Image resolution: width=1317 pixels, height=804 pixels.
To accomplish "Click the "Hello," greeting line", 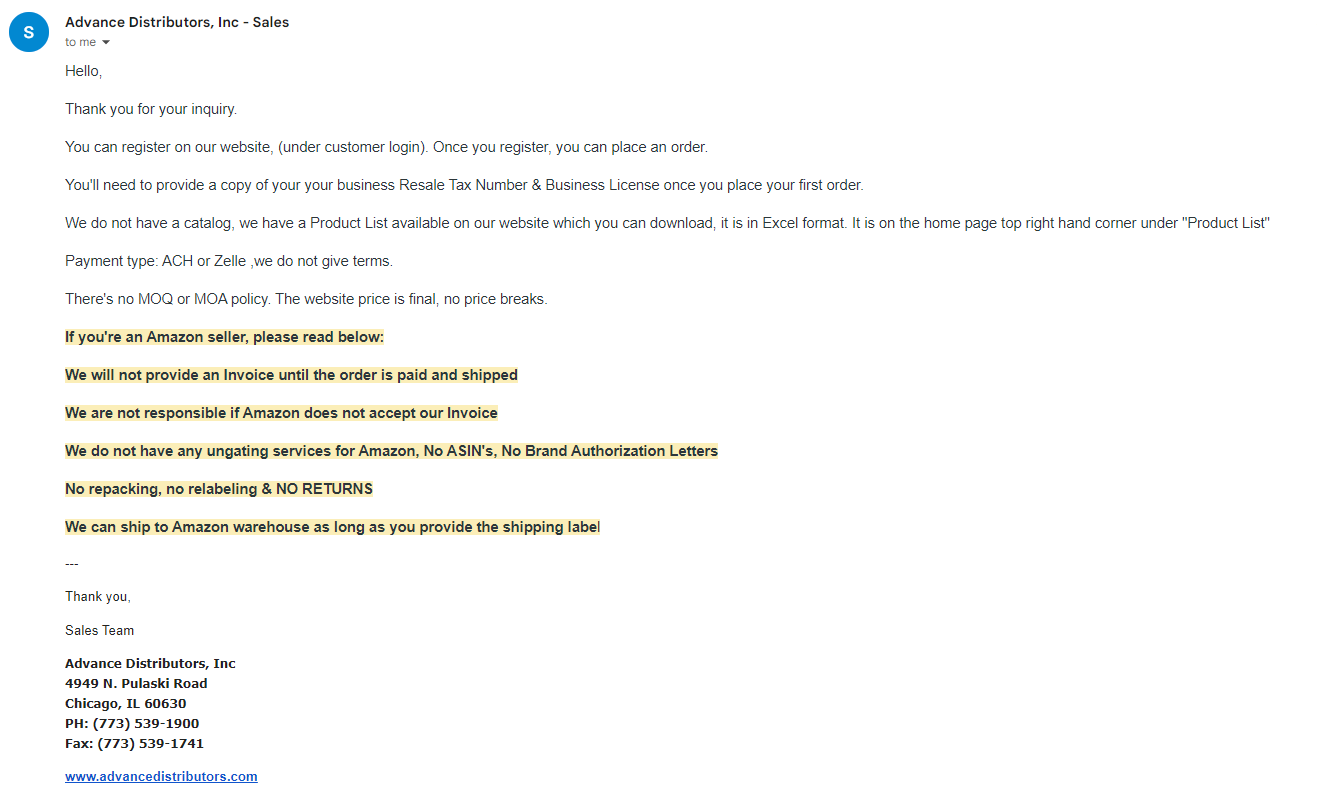I will [84, 71].
